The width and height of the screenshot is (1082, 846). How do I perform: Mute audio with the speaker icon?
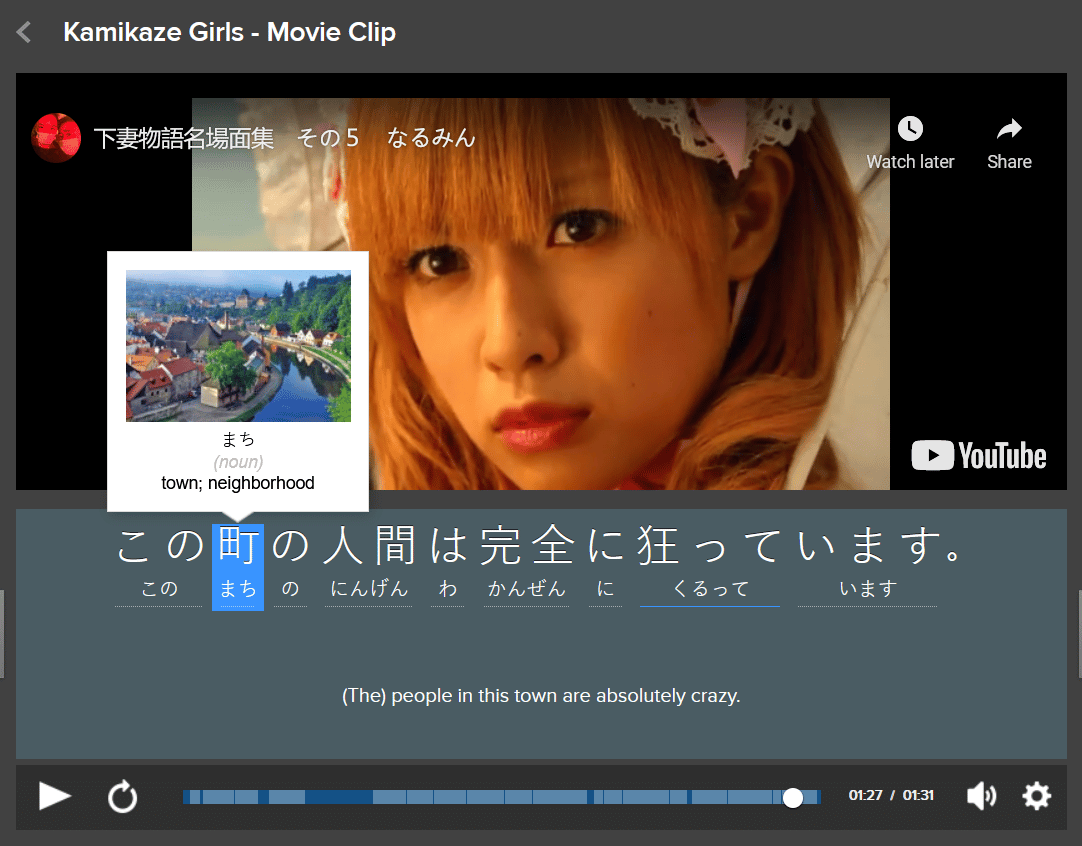981,796
